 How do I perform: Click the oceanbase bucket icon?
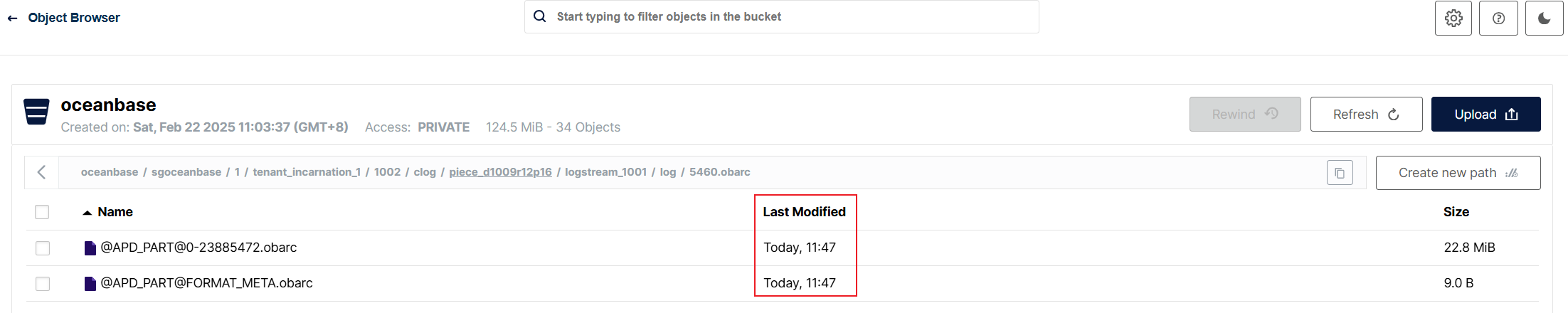tap(36, 112)
